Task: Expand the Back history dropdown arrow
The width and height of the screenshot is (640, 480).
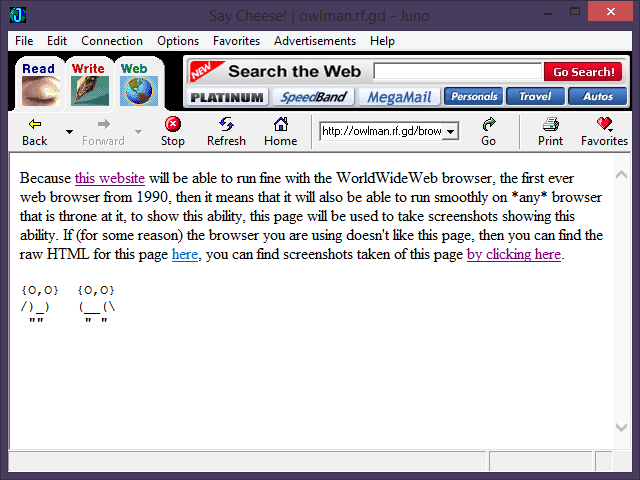Action: tap(69, 131)
